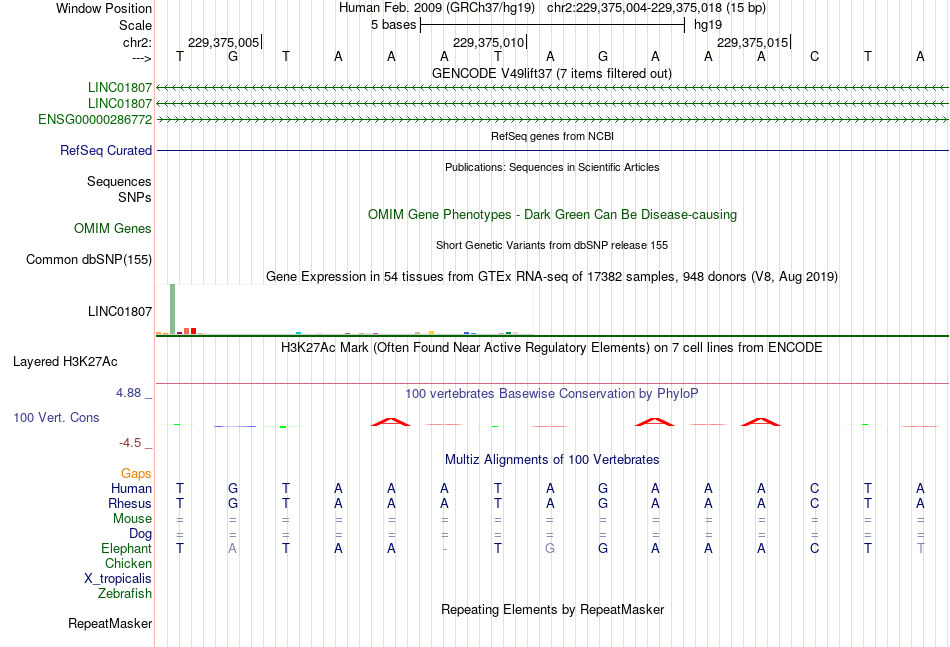950x647 pixels.
Task: Click Repeating Elements by RepeatMasker title
Action: 553,609
